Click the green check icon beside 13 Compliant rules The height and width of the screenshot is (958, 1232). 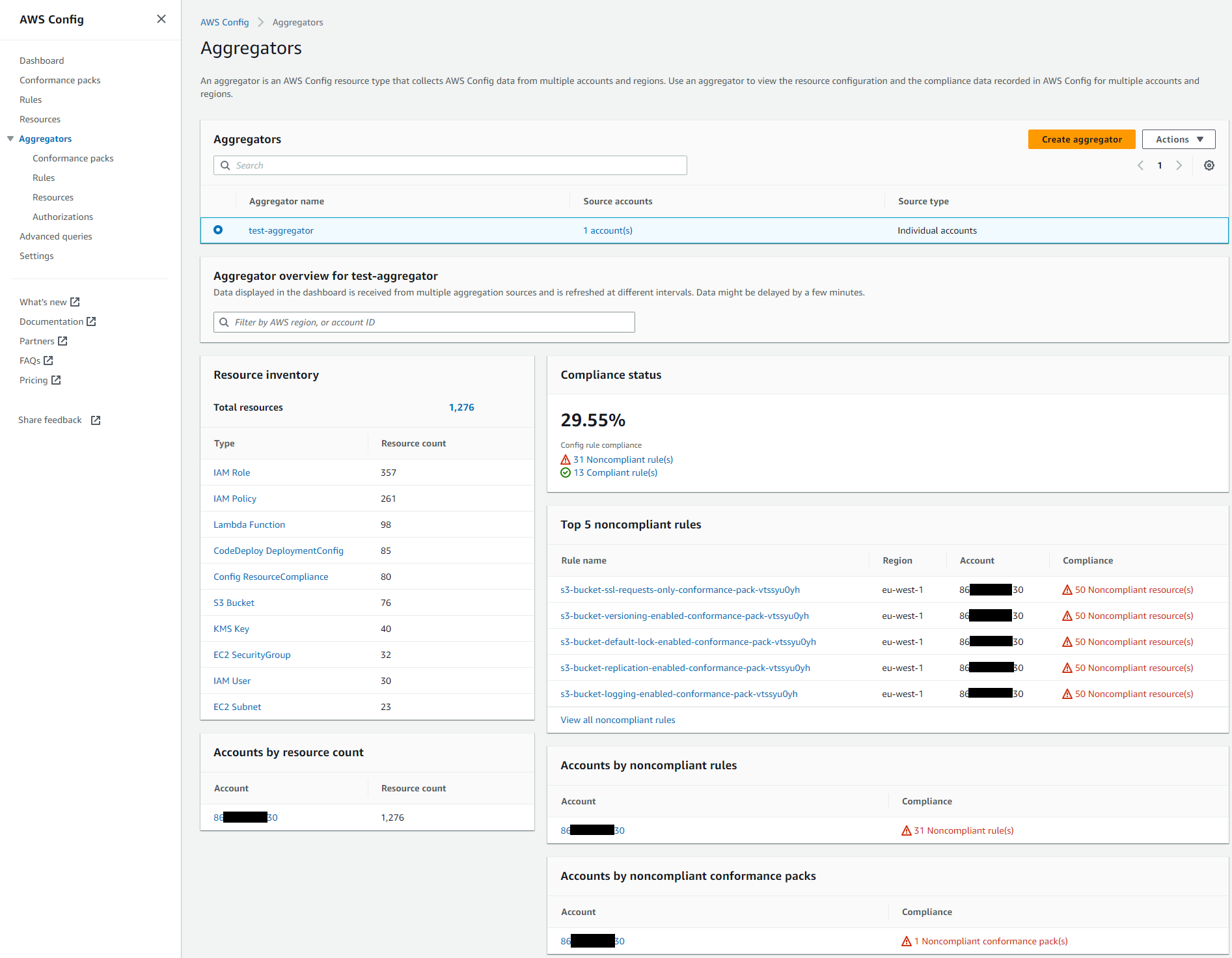click(565, 472)
